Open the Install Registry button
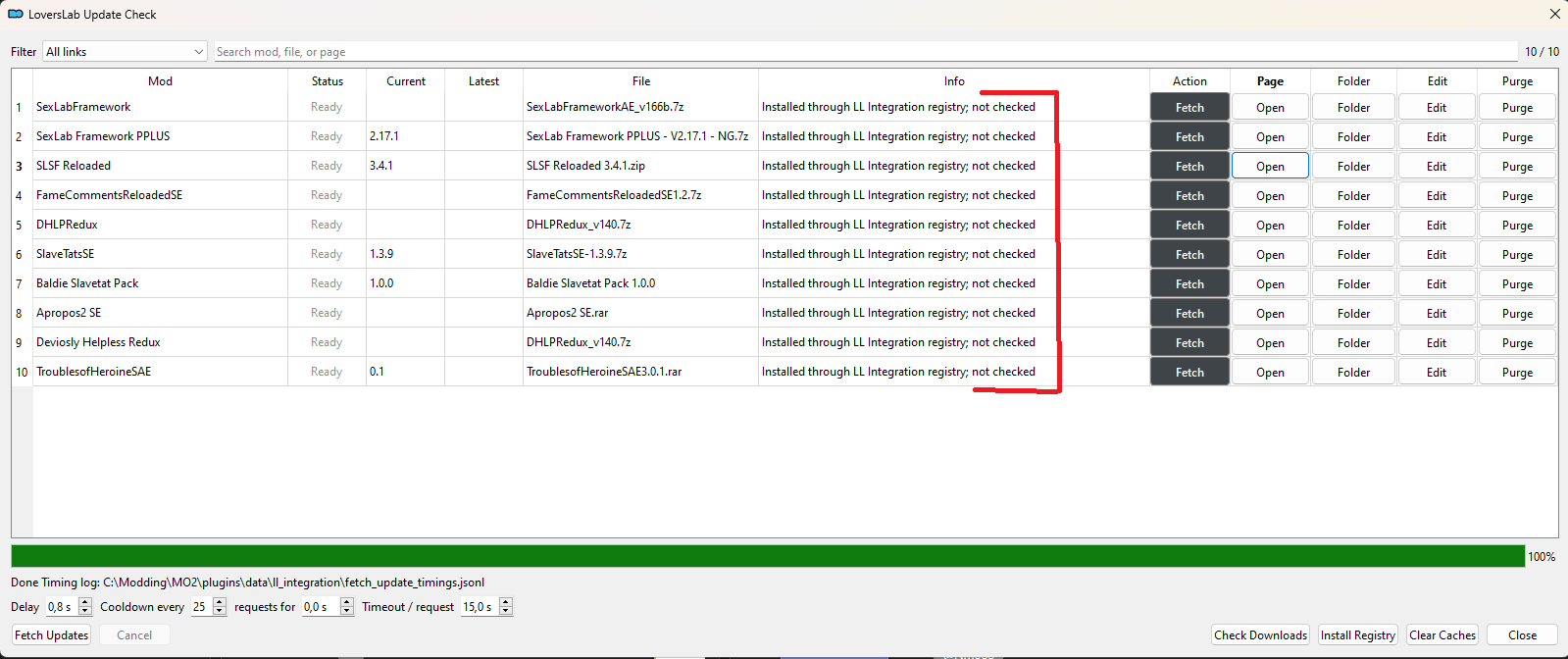The width and height of the screenshot is (1568, 659). click(1357, 635)
